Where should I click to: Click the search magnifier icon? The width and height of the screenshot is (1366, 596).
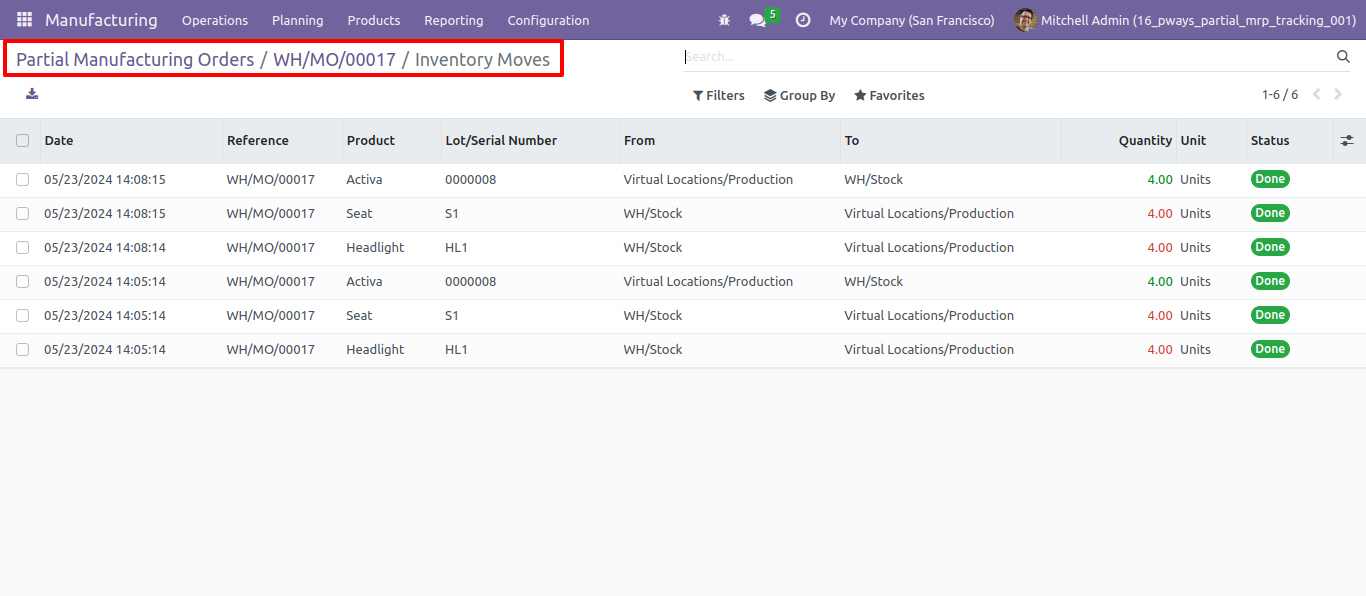point(1343,57)
